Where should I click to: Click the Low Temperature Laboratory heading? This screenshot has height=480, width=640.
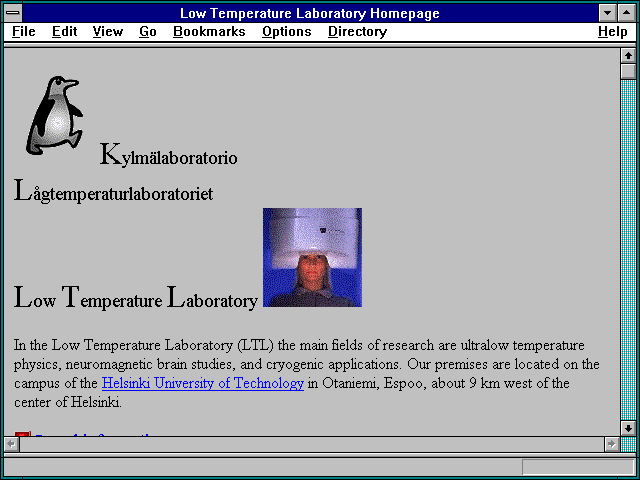click(136, 298)
